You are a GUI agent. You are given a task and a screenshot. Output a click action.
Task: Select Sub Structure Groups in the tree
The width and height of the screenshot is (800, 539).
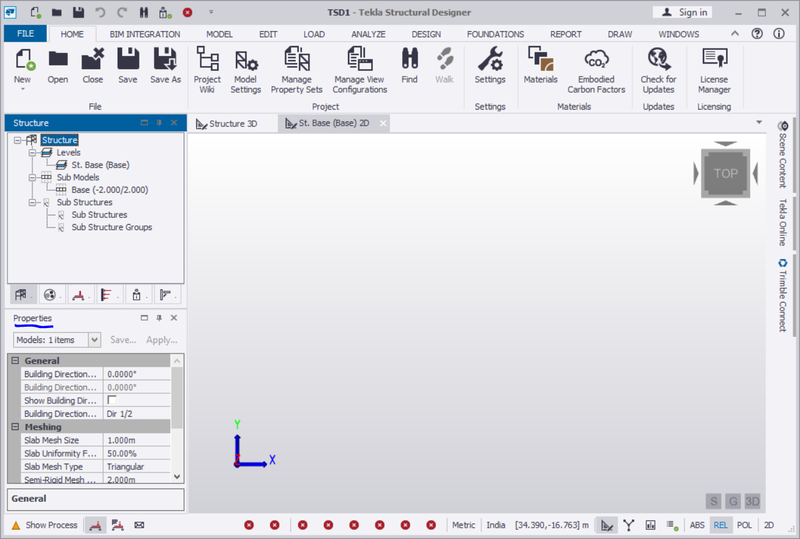tap(112, 227)
